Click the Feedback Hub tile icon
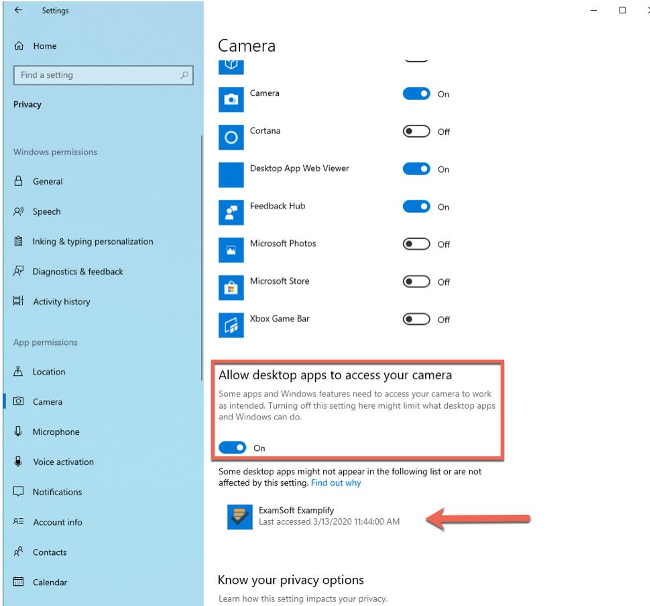 (x=231, y=212)
